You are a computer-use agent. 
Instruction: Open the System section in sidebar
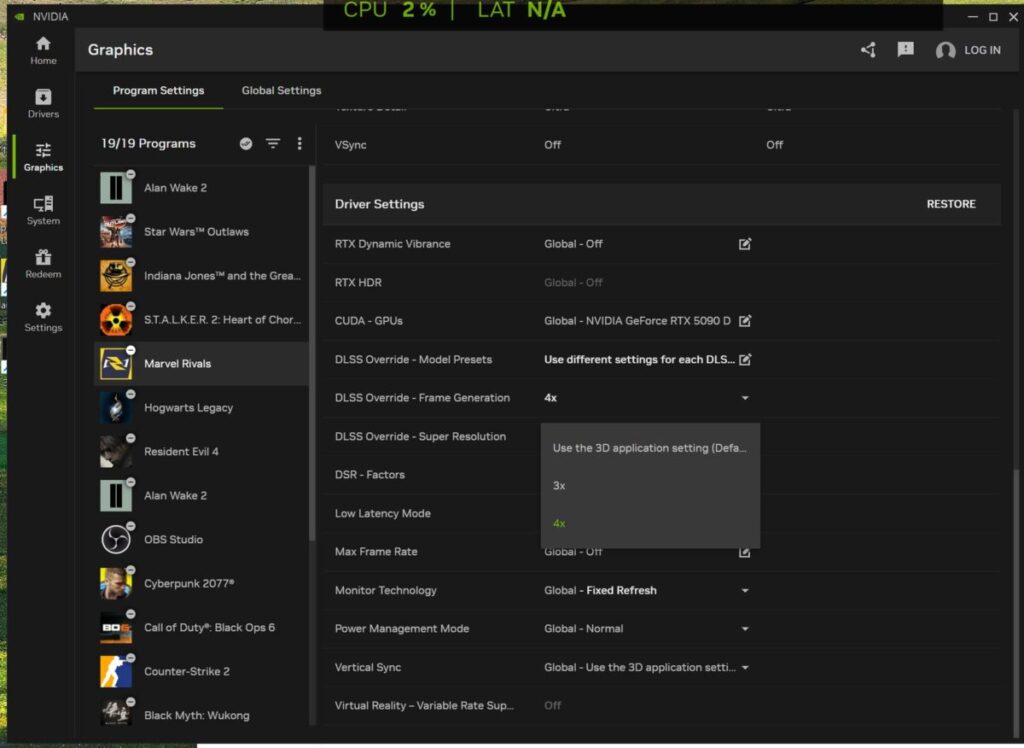pyautogui.click(x=43, y=210)
